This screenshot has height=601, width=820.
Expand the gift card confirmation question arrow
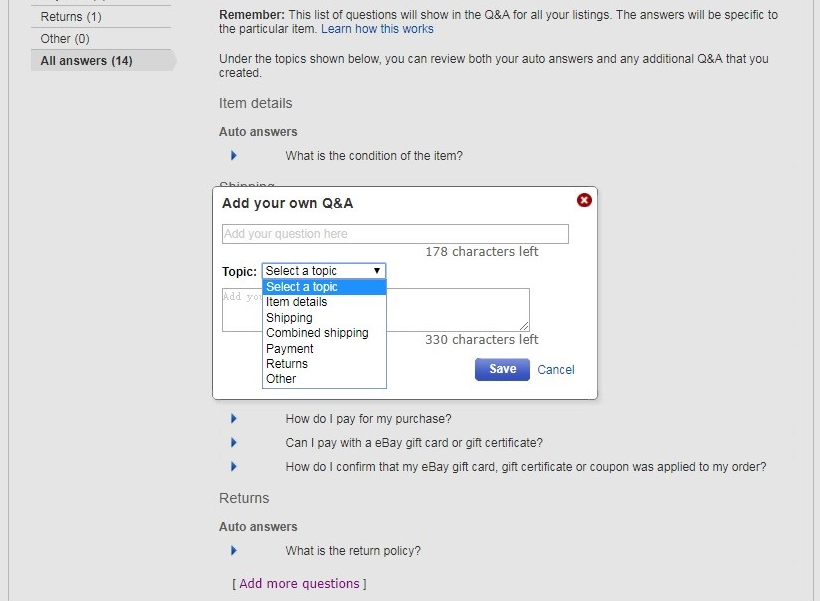click(x=234, y=467)
